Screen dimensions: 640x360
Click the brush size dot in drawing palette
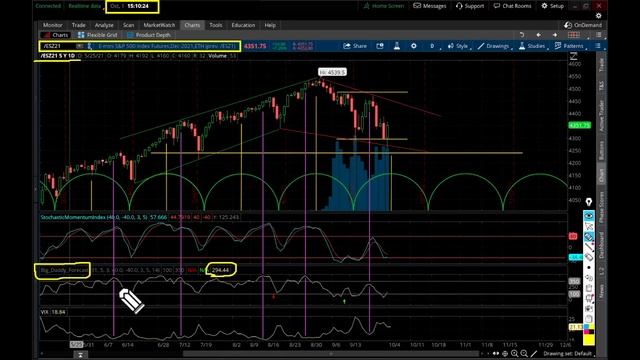[589, 268]
